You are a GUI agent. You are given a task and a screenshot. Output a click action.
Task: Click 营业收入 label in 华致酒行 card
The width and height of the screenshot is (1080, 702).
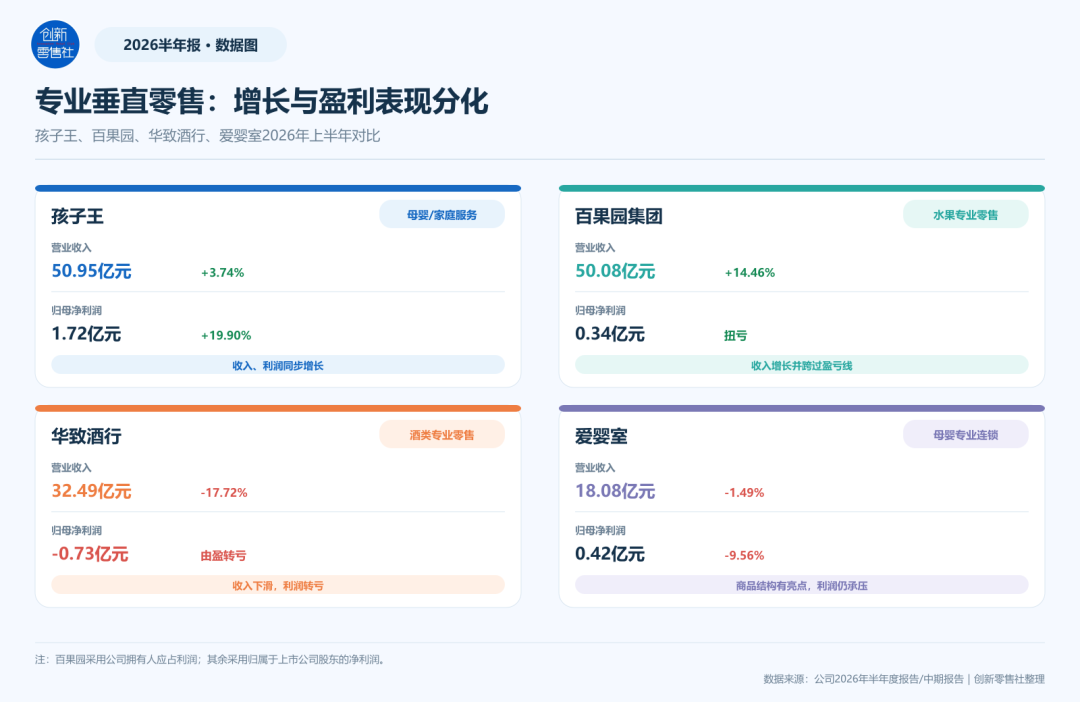(72, 467)
